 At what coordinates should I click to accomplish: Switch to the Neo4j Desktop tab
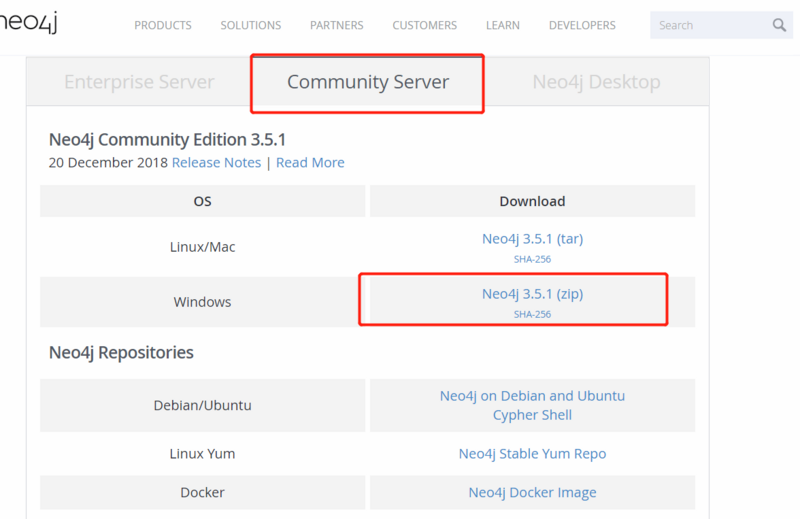click(x=596, y=82)
